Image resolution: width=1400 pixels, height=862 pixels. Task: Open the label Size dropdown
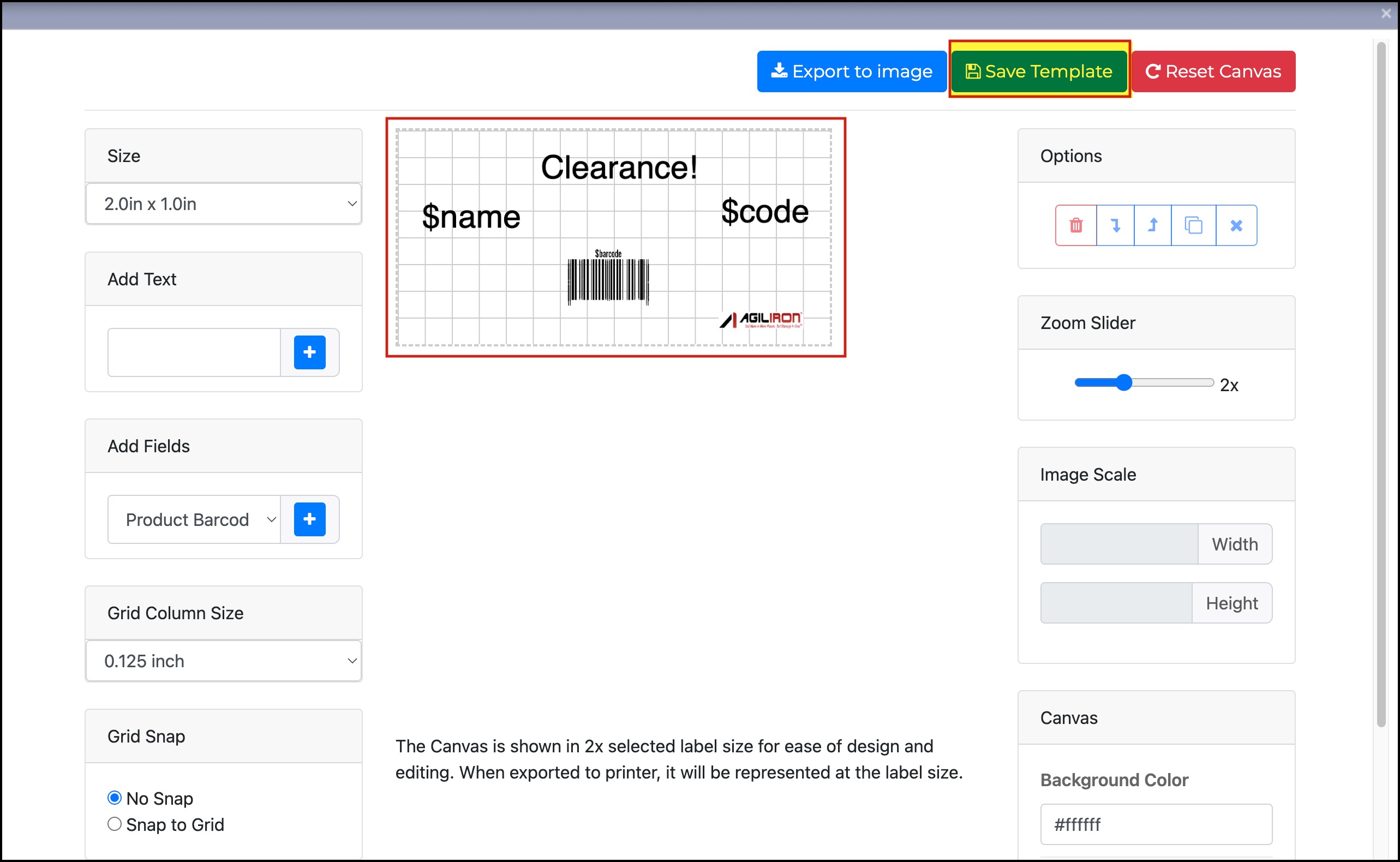point(224,203)
